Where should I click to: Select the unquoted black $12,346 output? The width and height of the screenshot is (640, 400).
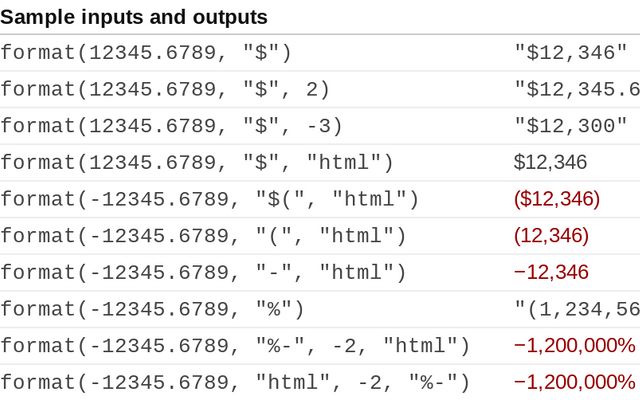click(x=550, y=163)
